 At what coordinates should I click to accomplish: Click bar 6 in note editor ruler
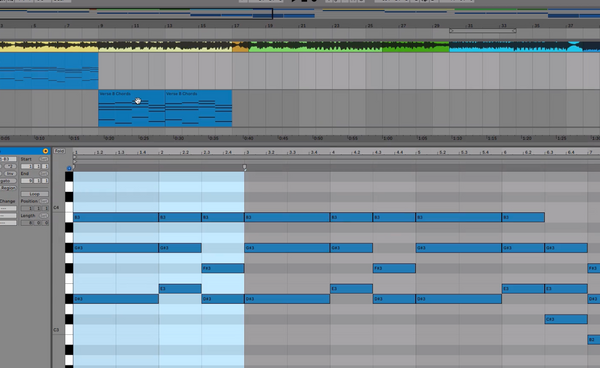coord(505,152)
